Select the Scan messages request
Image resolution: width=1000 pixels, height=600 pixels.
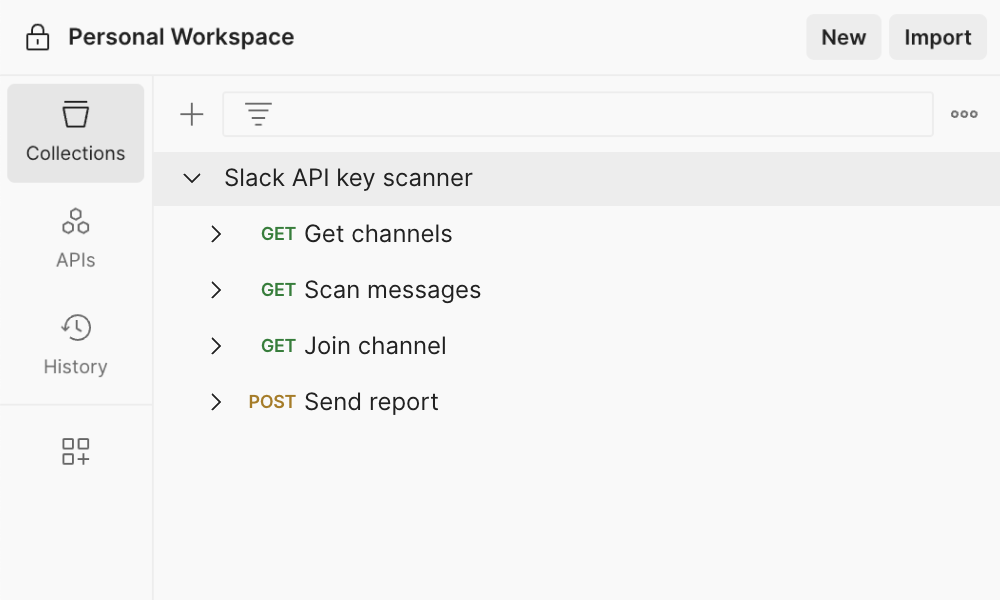(392, 290)
